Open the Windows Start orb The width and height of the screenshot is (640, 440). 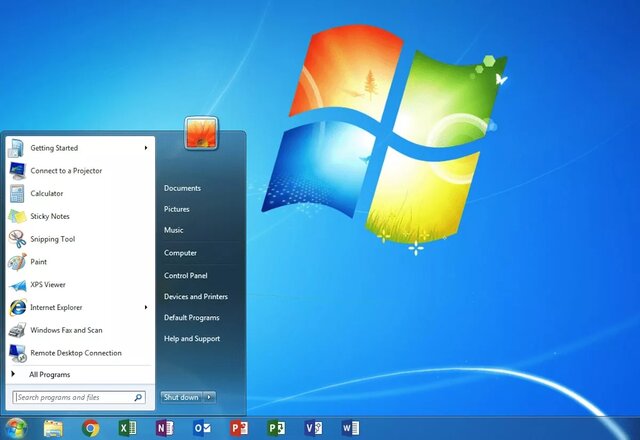click(x=16, y=429)
